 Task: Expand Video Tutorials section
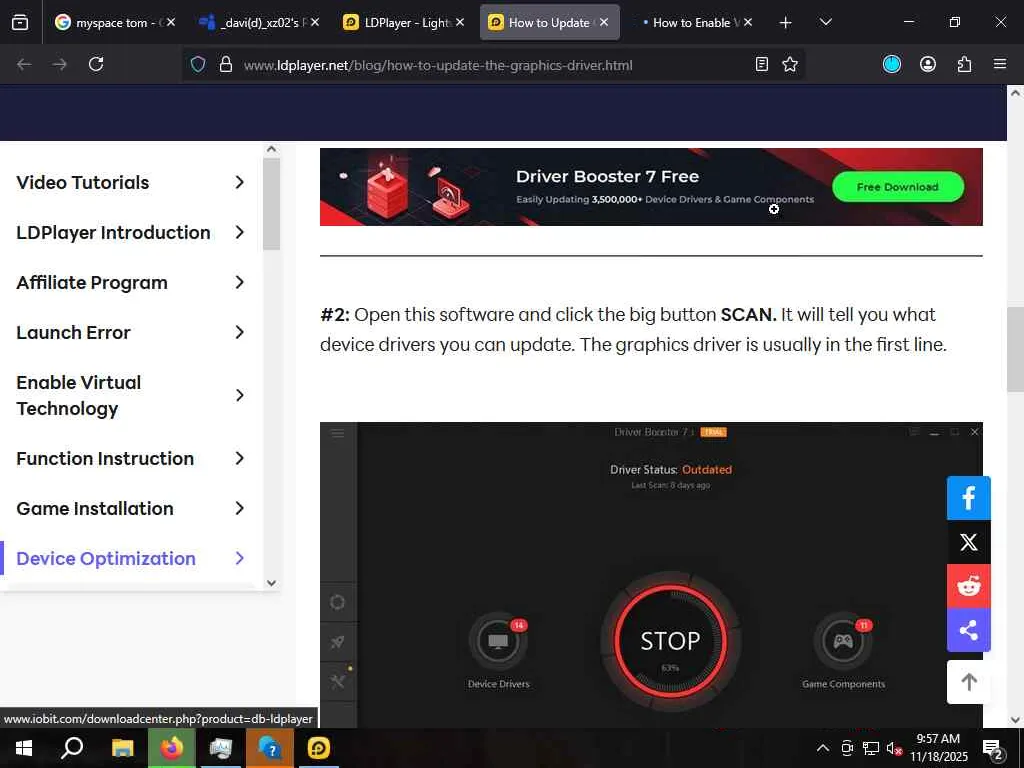click(131, 182)
